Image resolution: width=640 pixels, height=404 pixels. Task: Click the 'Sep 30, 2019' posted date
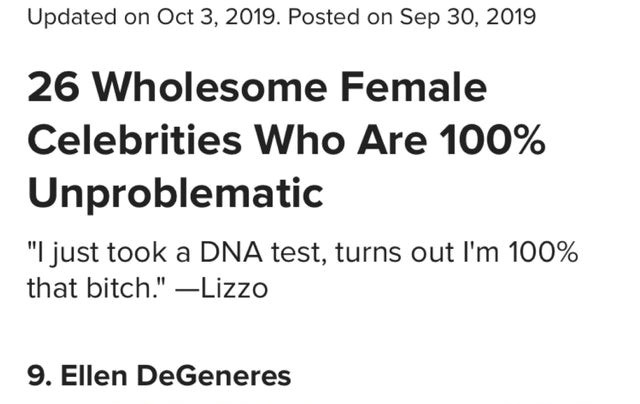click(468, 18)
